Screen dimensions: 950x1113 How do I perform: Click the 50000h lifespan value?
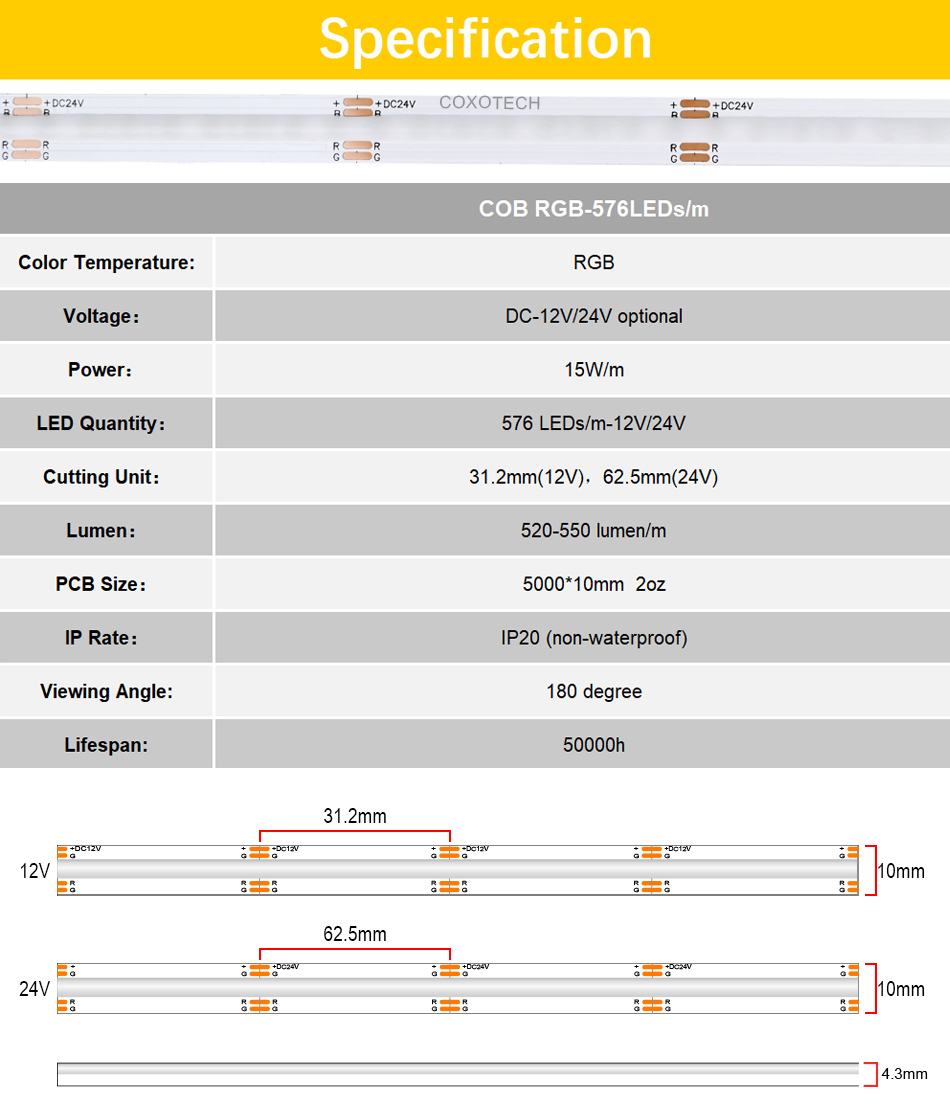pyautogui.click(x=593, y=745)
